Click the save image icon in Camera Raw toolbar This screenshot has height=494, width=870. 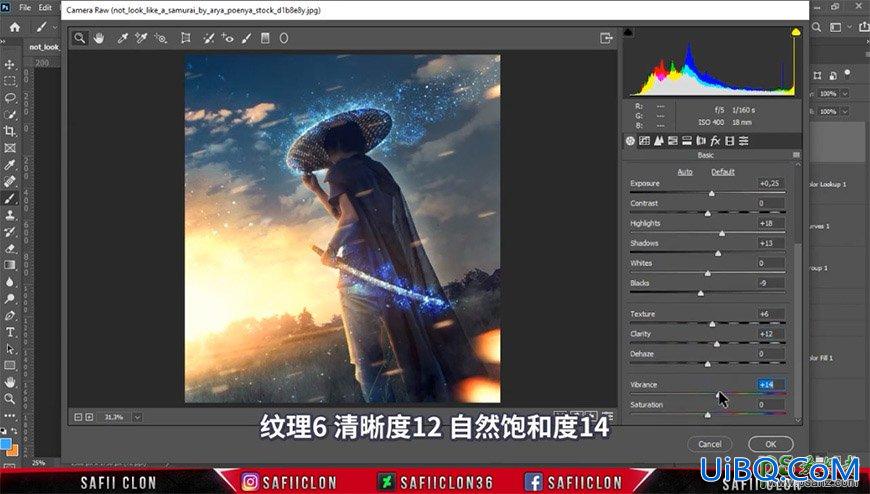pos(606,38)
